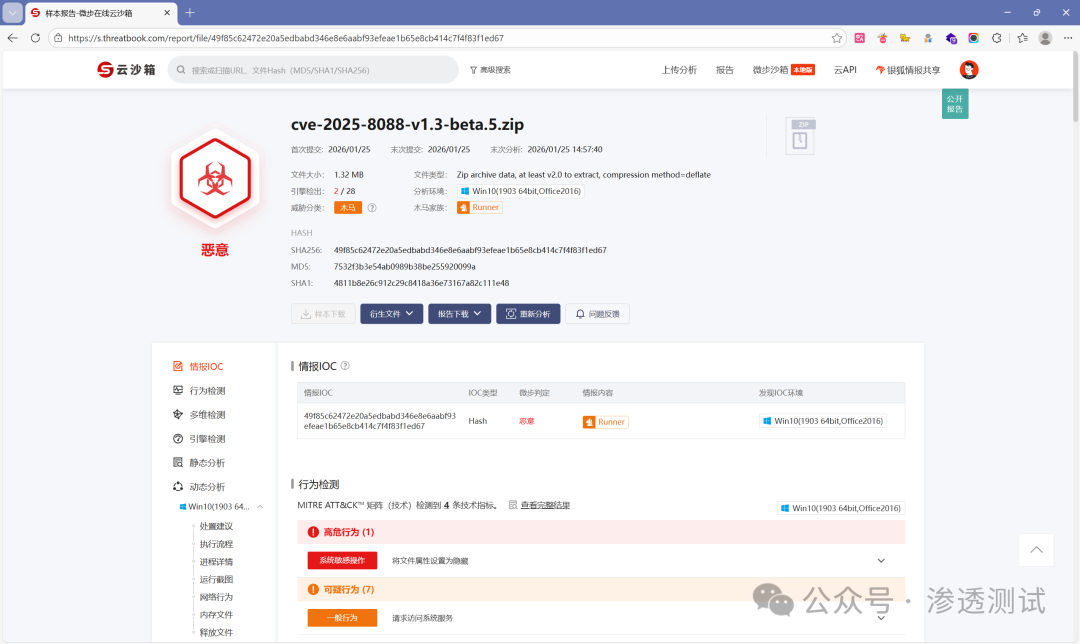Click the 查看完整结果 link
The height and width of the screenshot is (644, 1080).
coord(544,505)
